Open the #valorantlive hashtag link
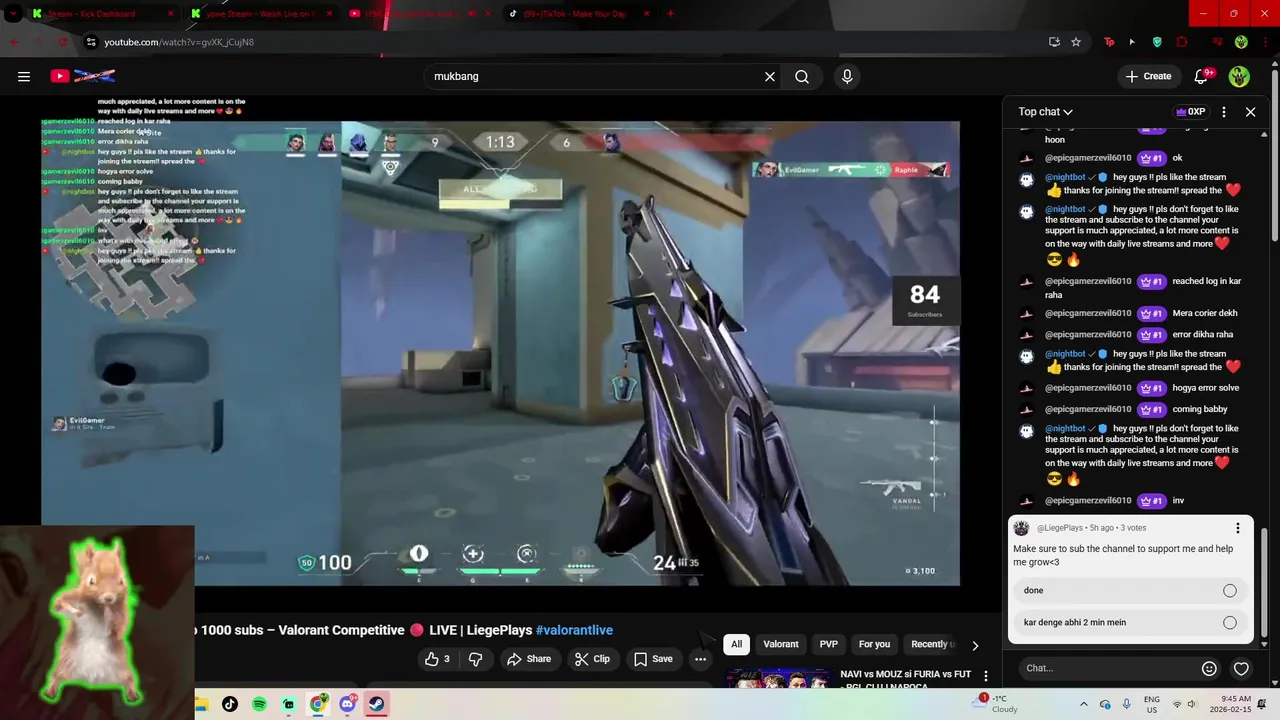 point(574,630)
